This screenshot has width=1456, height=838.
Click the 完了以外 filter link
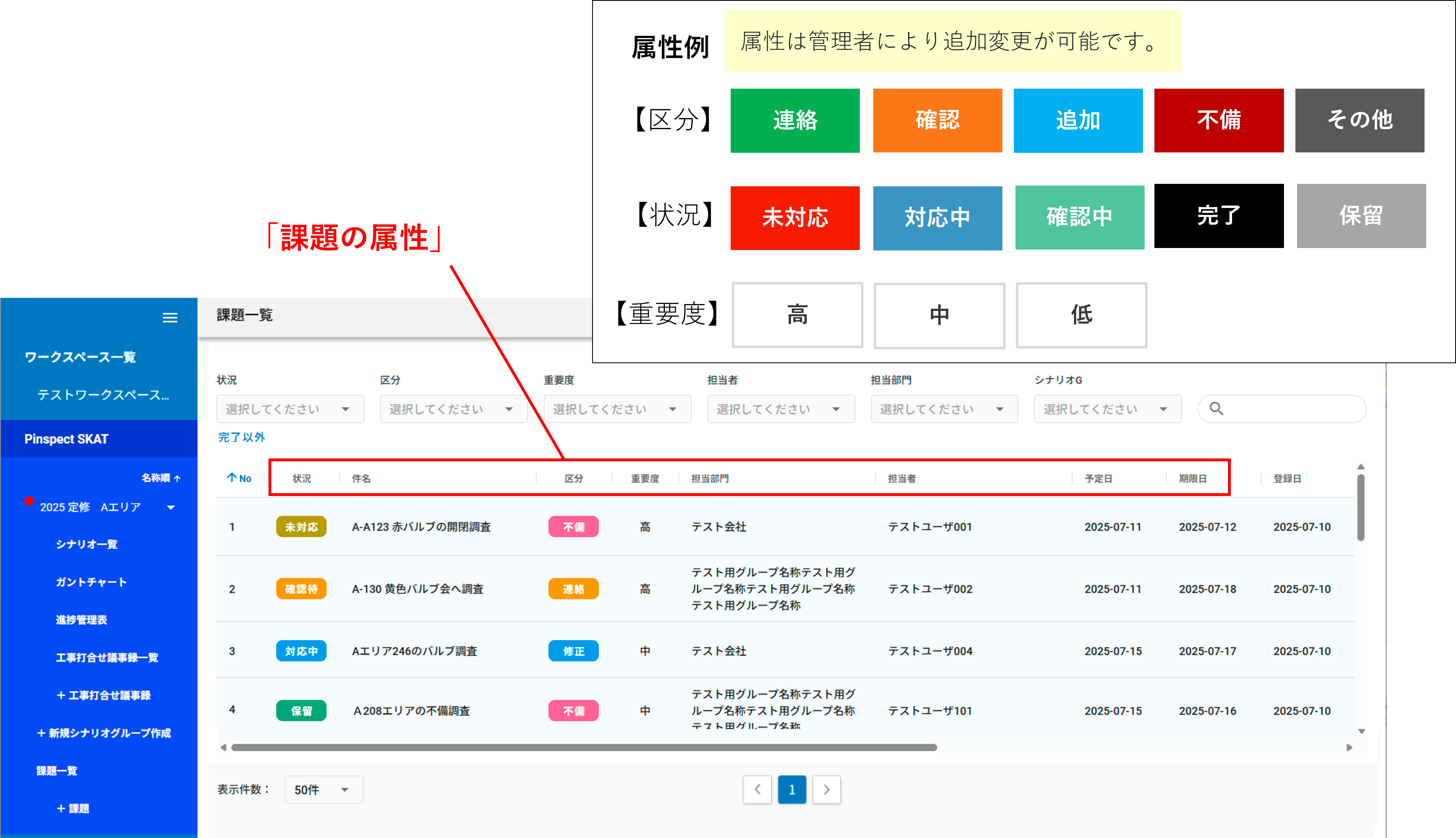[x=242, y=437]
